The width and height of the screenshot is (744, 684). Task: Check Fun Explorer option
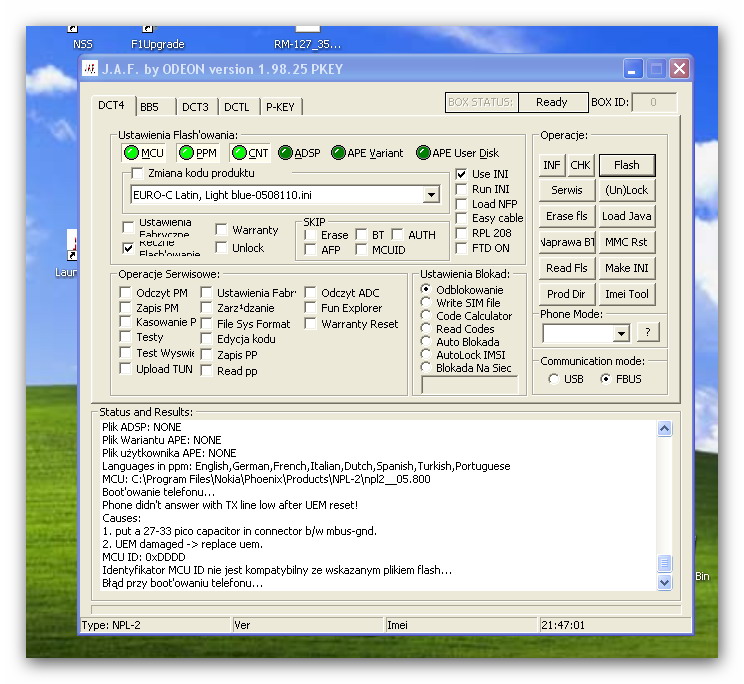[x=310, y=308]
